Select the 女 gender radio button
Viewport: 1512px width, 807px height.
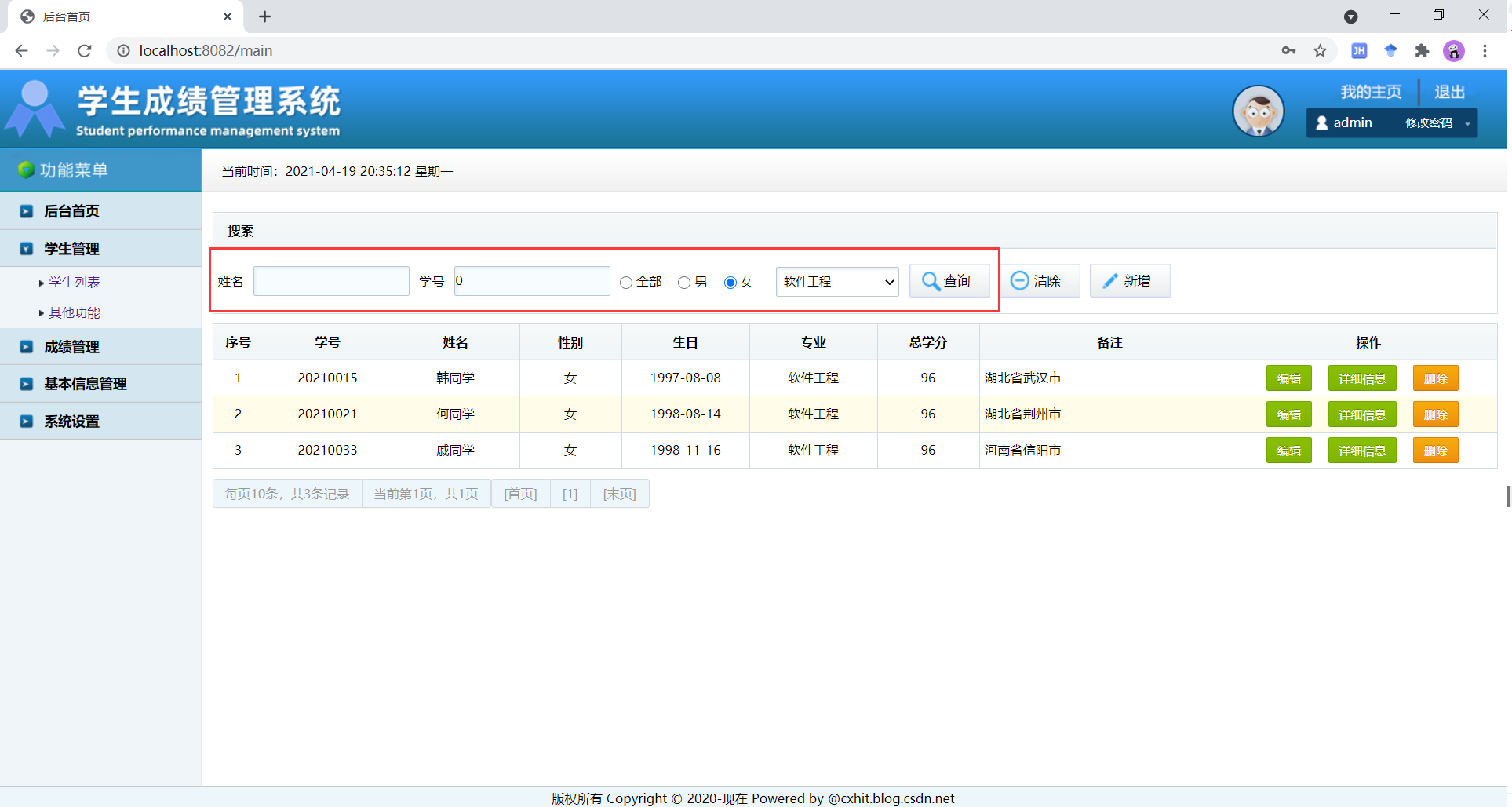click(x=730, y=282)
